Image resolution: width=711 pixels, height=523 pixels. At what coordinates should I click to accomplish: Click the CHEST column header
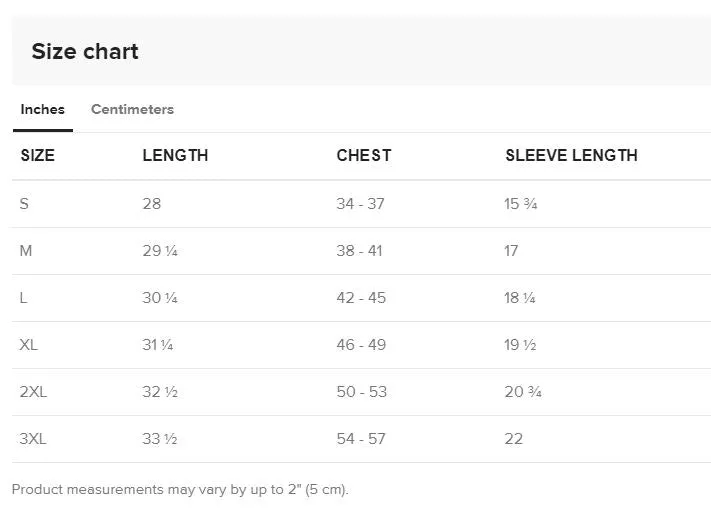pyautogui.click(x=364, y=155)
